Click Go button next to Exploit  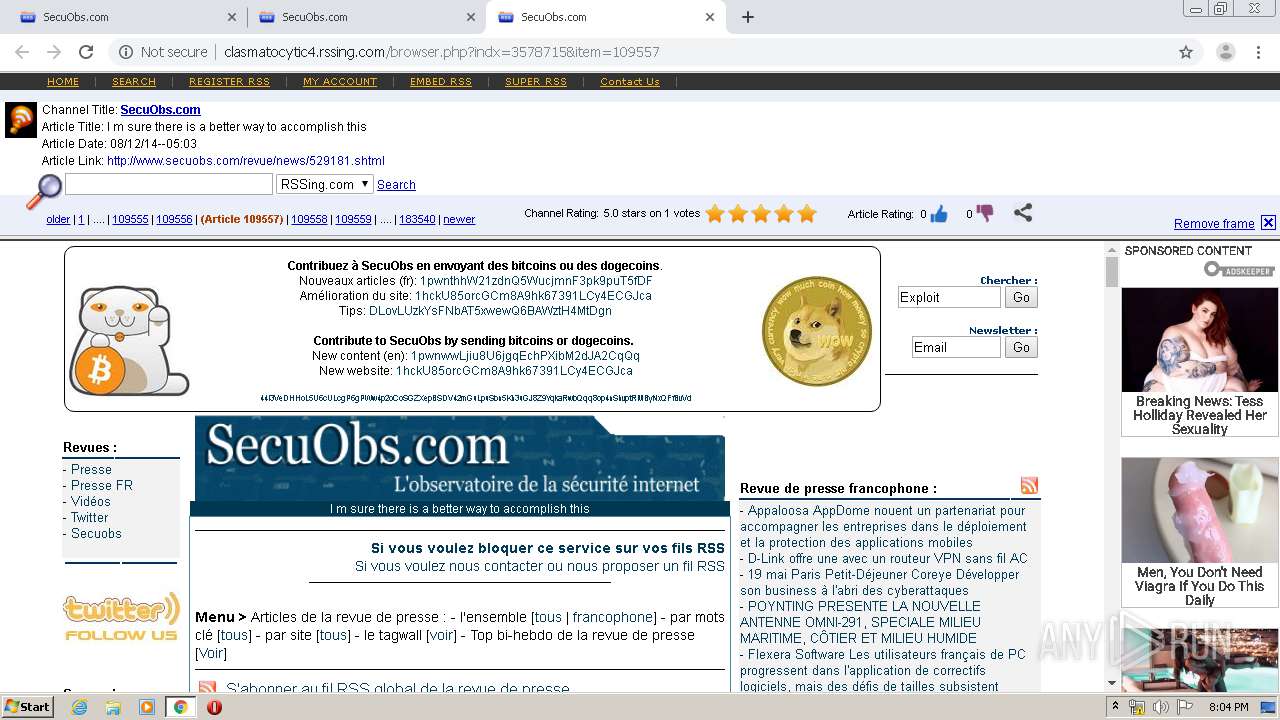coord(1021,297)
